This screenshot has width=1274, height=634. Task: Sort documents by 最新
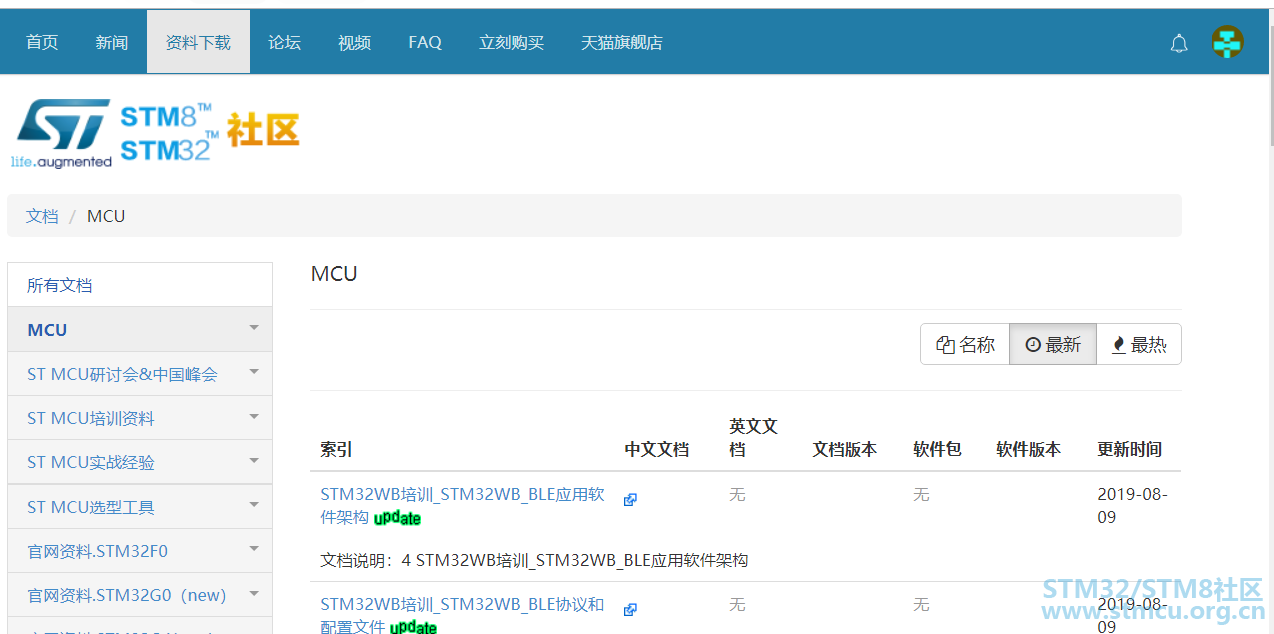coord(1053,344)
